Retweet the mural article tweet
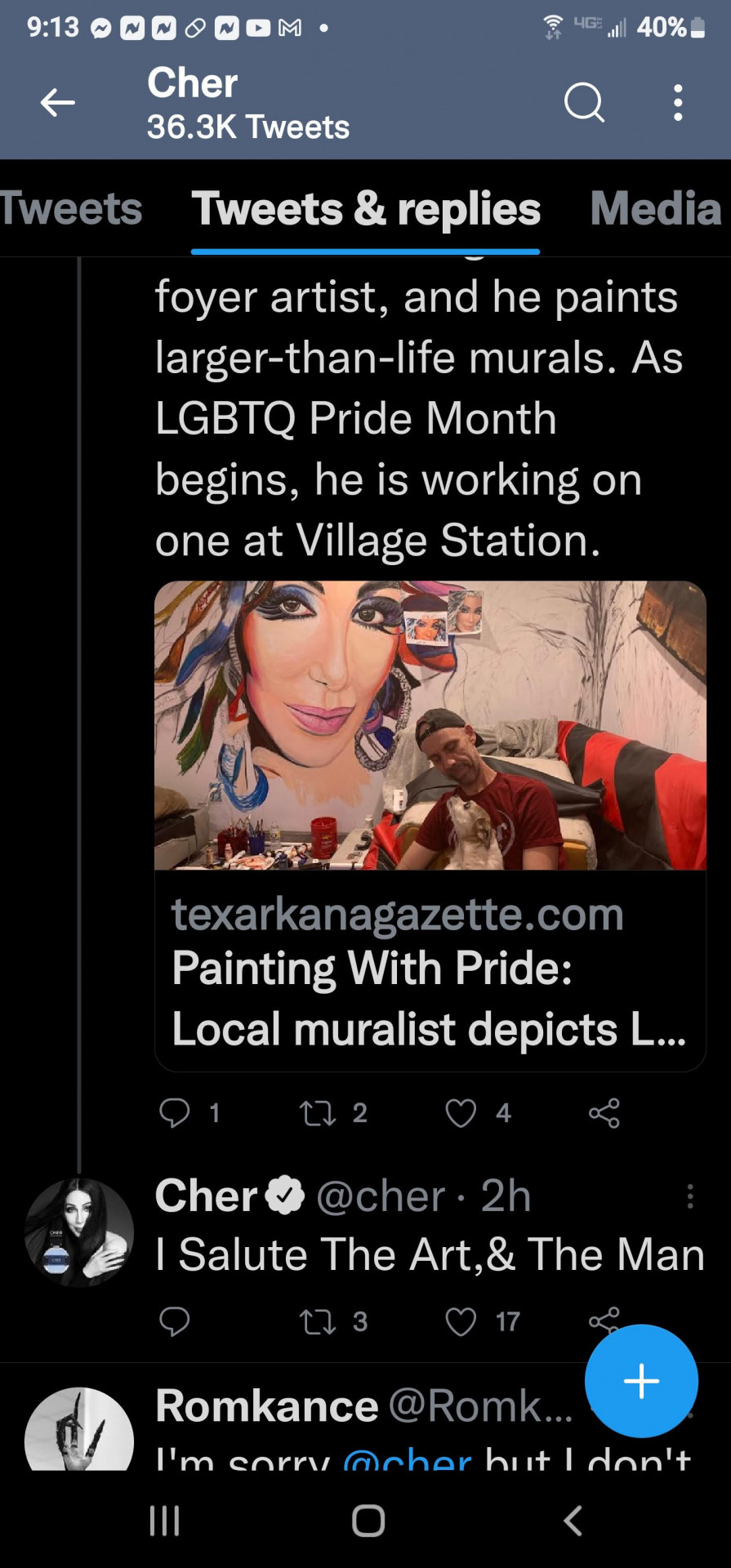731x1568 pixels. point(318,1112)
